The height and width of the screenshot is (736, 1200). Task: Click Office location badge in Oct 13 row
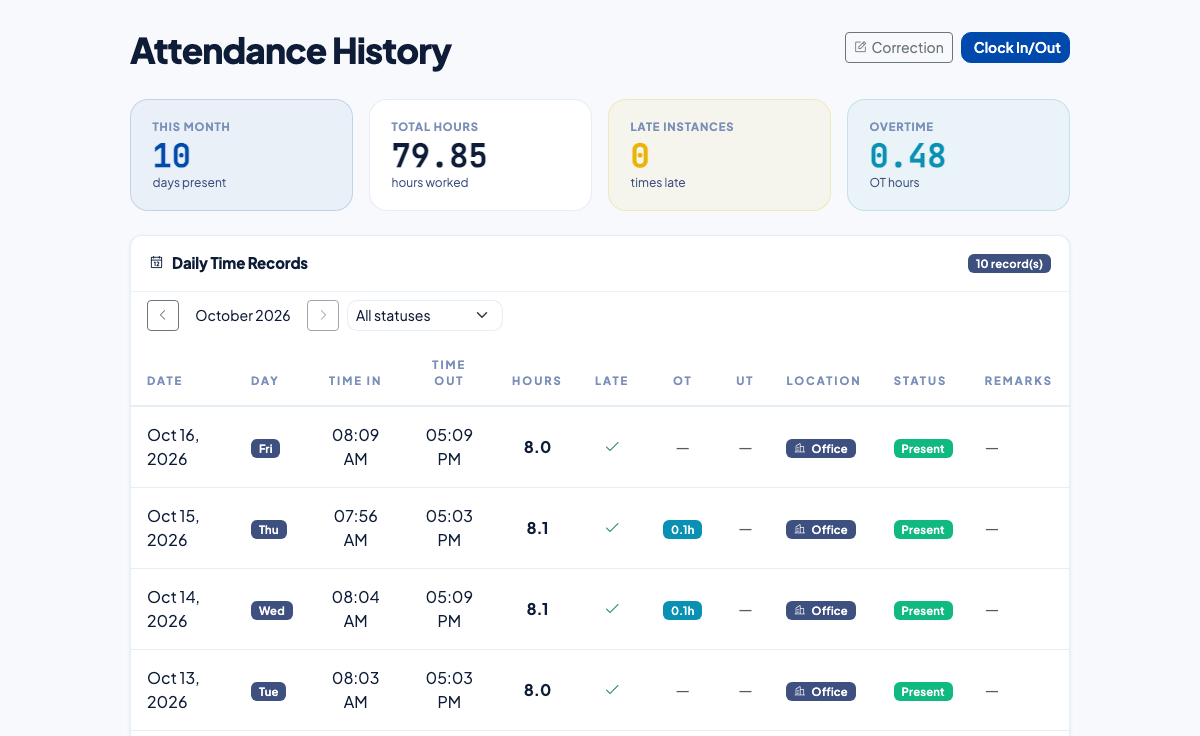click(x=821, y=692)
